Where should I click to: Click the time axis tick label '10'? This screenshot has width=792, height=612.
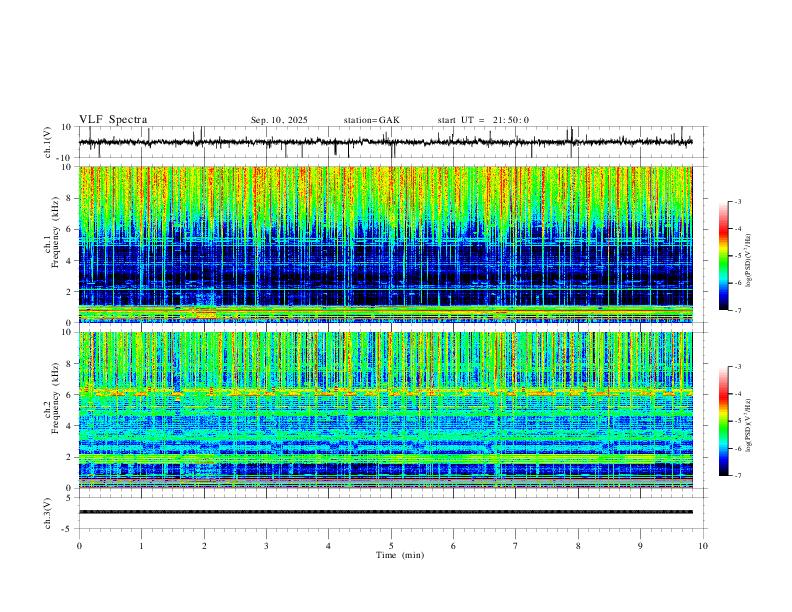coord(703,546)
